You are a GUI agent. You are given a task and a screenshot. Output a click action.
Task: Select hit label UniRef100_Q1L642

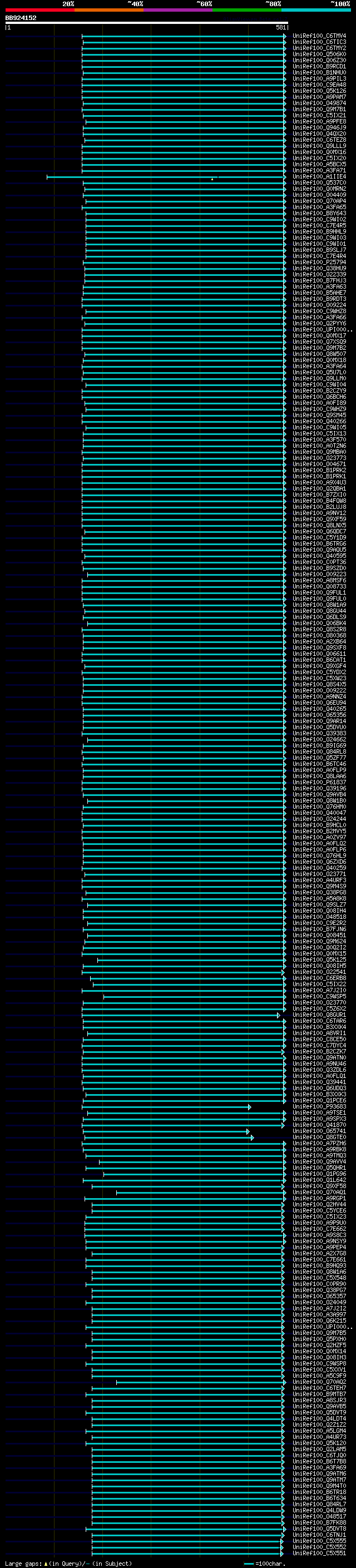319,1180
